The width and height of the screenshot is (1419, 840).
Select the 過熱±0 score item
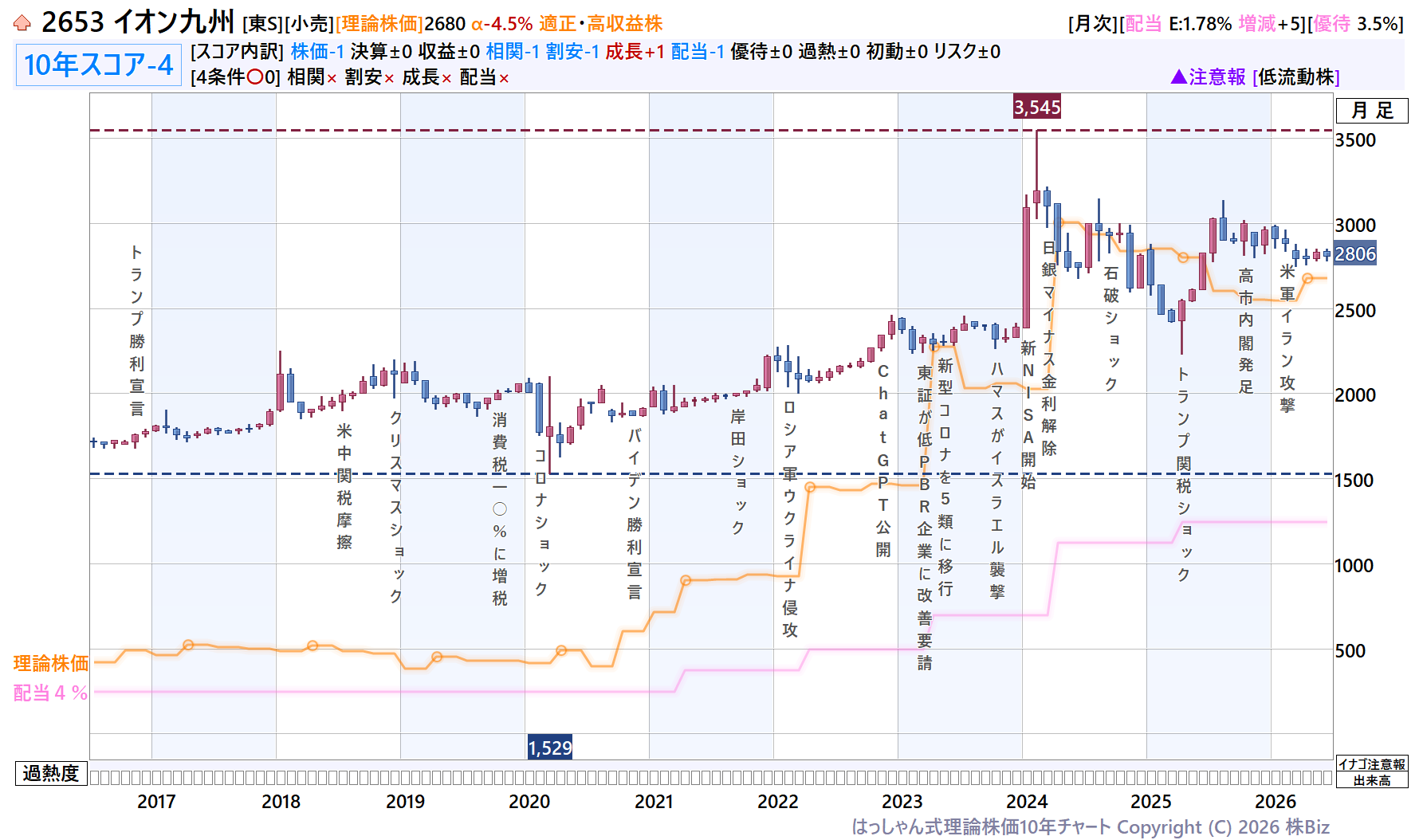click(x=829, y=52)
